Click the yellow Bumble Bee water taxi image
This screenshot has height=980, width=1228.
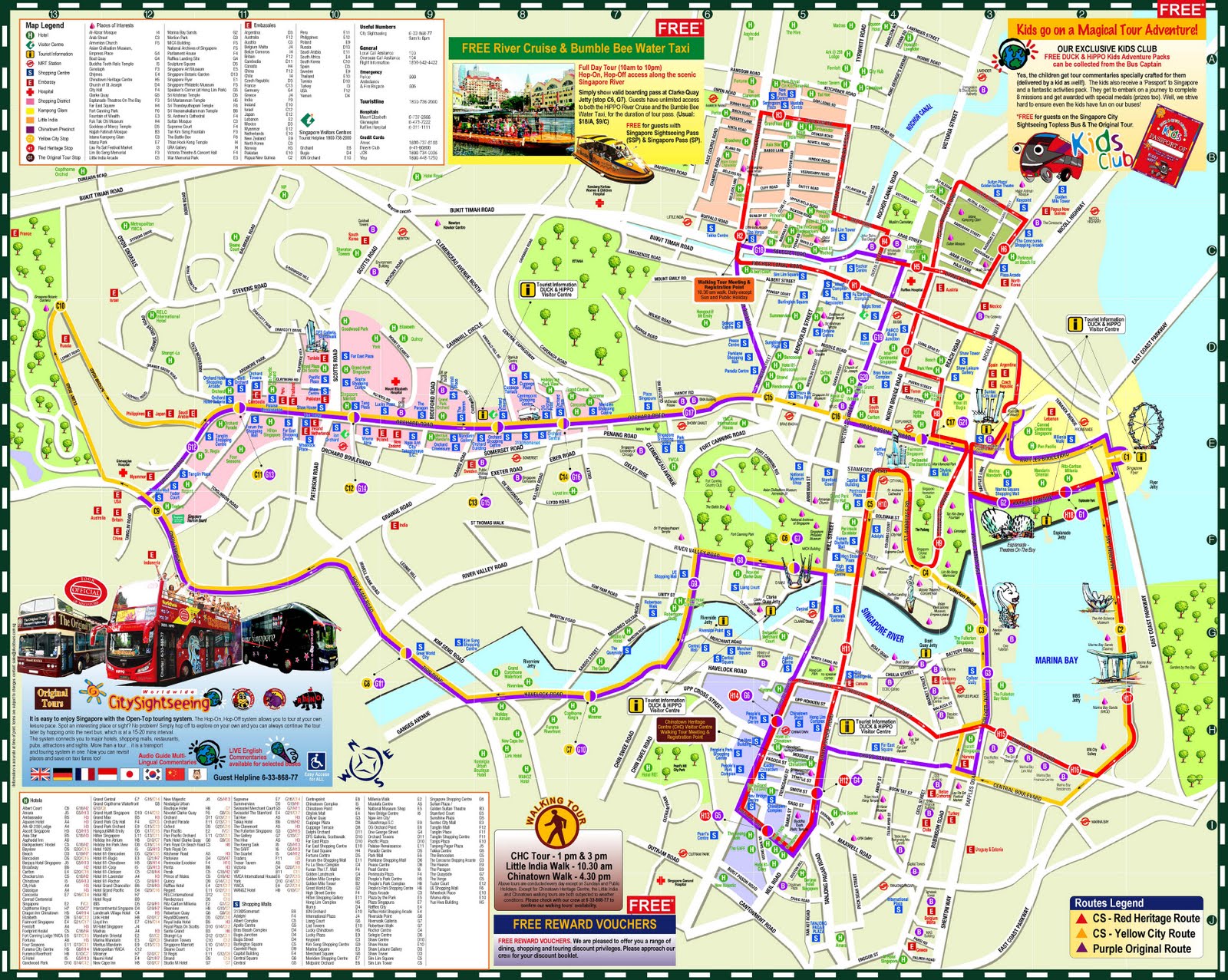[613, 159]
